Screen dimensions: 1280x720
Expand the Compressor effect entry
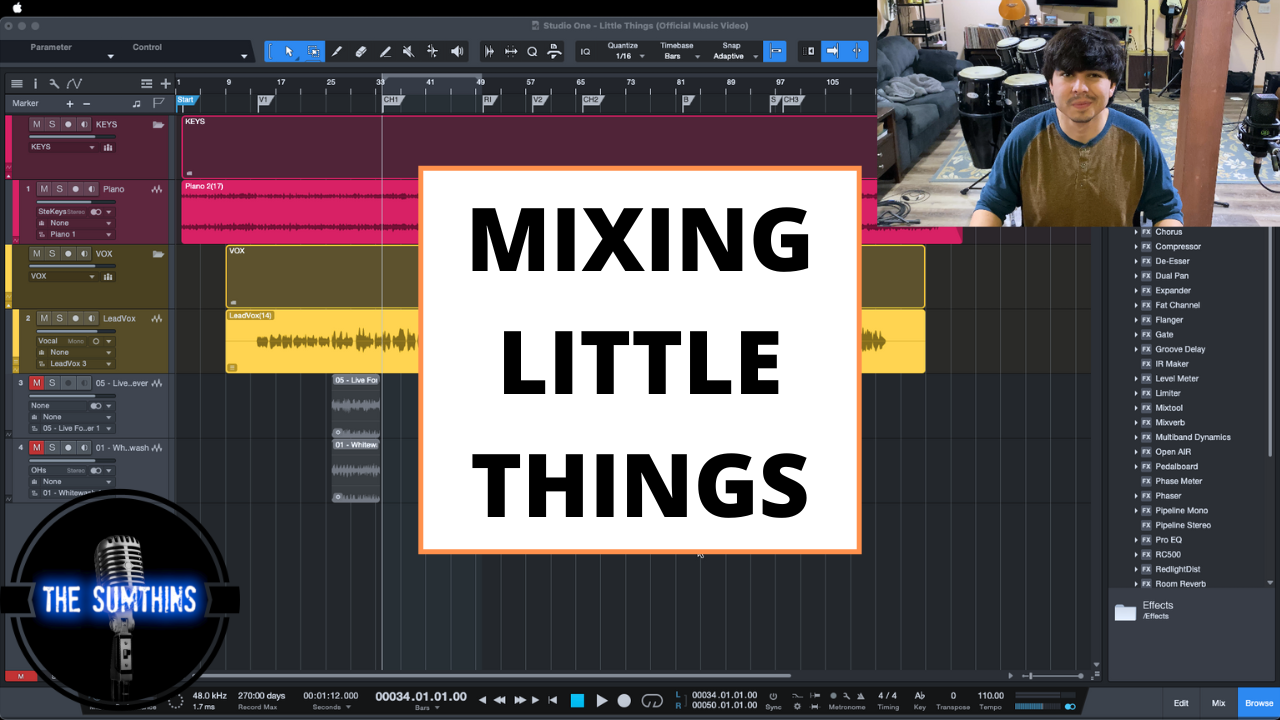coord(1136,247)
